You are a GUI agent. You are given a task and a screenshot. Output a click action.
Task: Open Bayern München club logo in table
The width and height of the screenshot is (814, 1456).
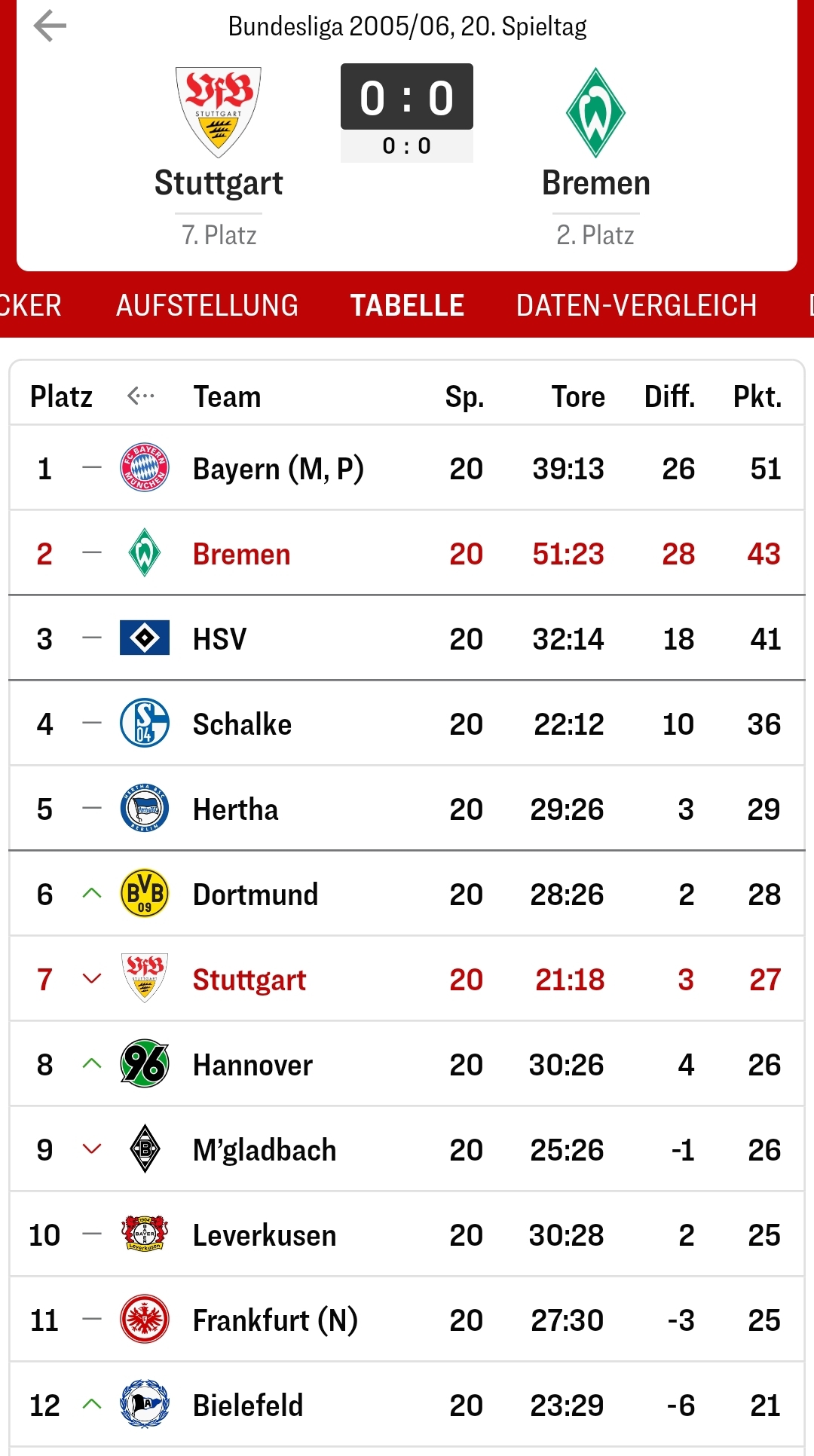[145, 468]
